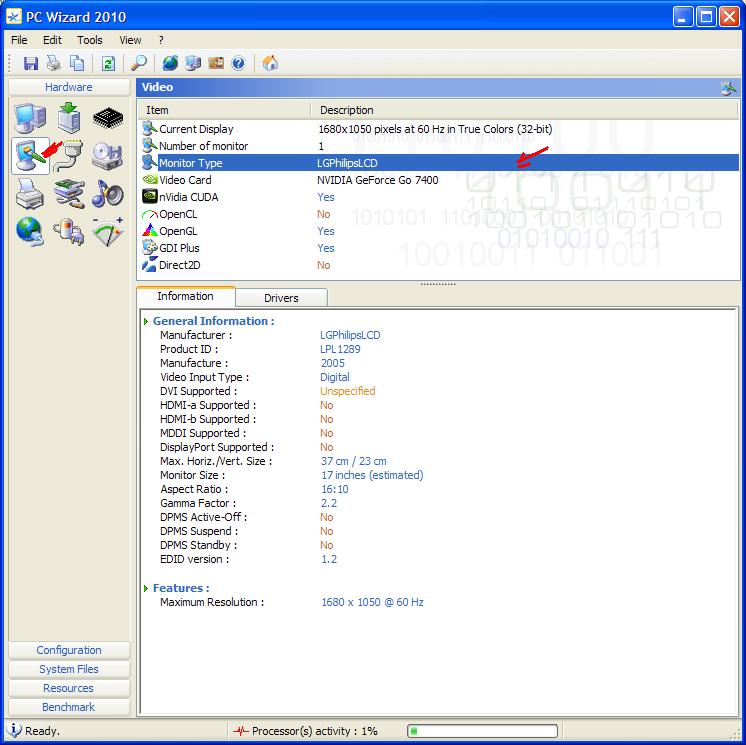
Task: Click the Manufacture year 2005 value
Action: pos(333,363)
